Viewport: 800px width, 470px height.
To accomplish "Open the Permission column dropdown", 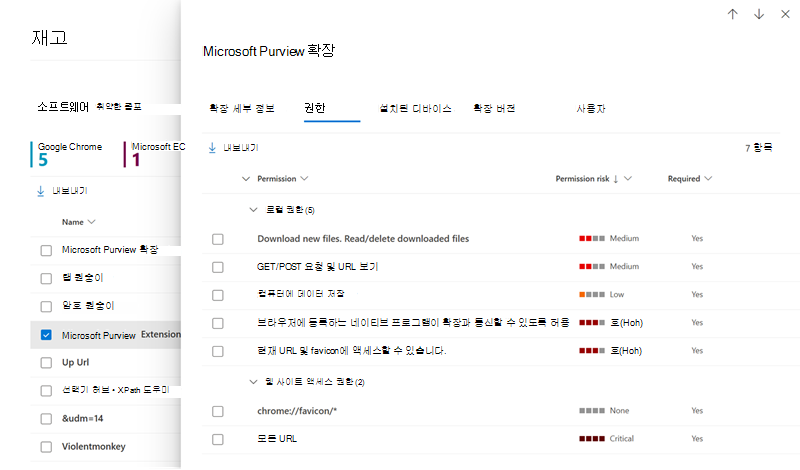I will coord(305,179).
